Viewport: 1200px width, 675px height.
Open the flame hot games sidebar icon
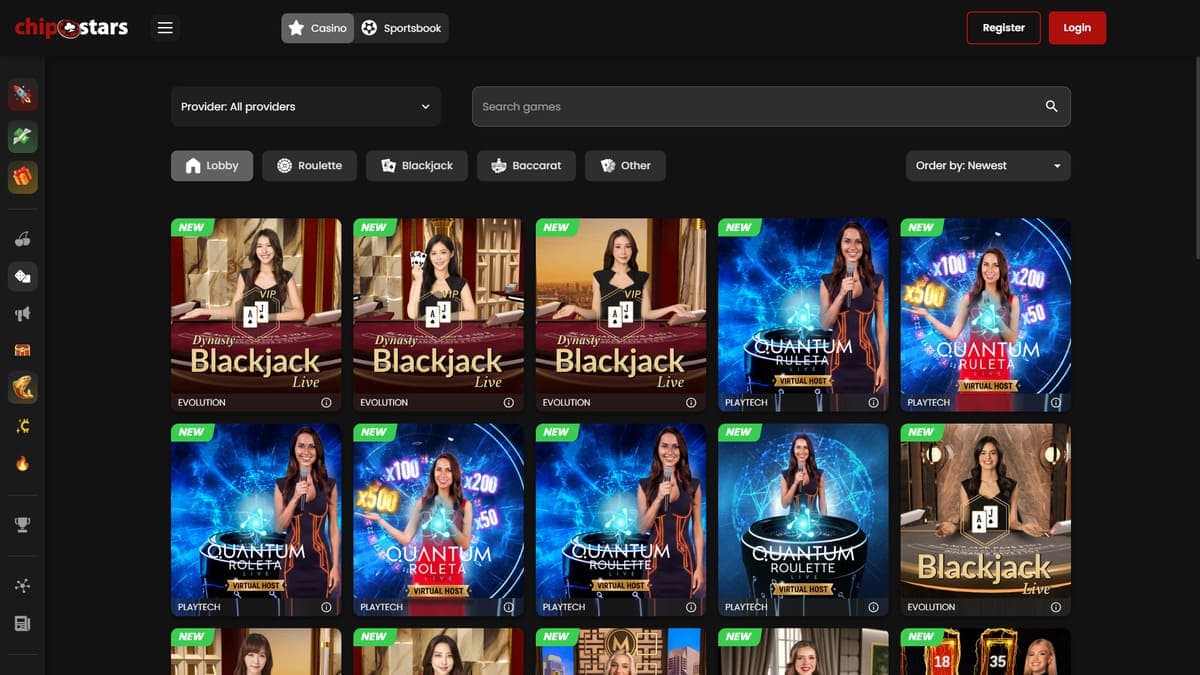click(x=22, y=463)
